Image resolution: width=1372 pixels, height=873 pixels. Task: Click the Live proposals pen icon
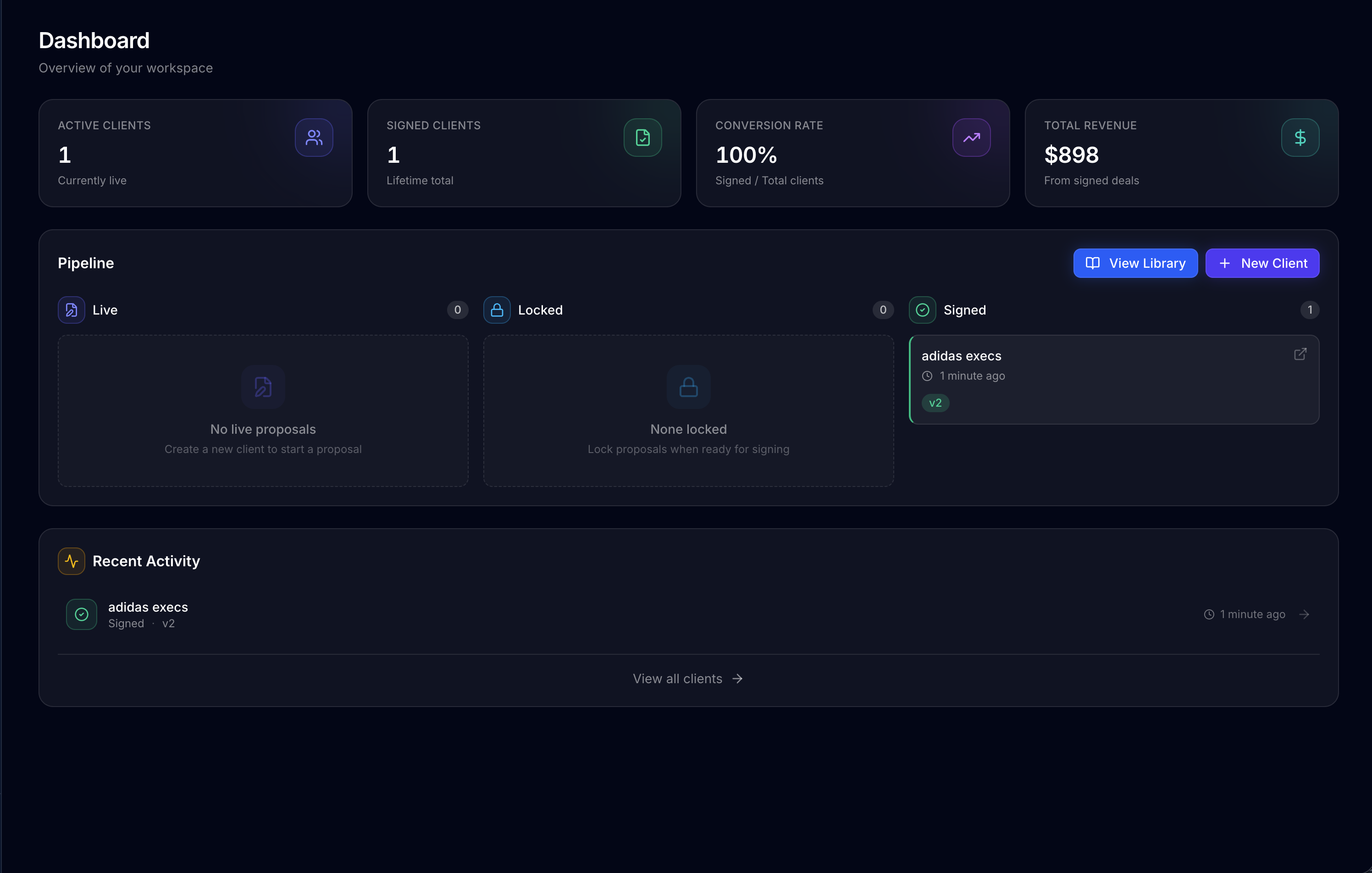click(71, 309)
